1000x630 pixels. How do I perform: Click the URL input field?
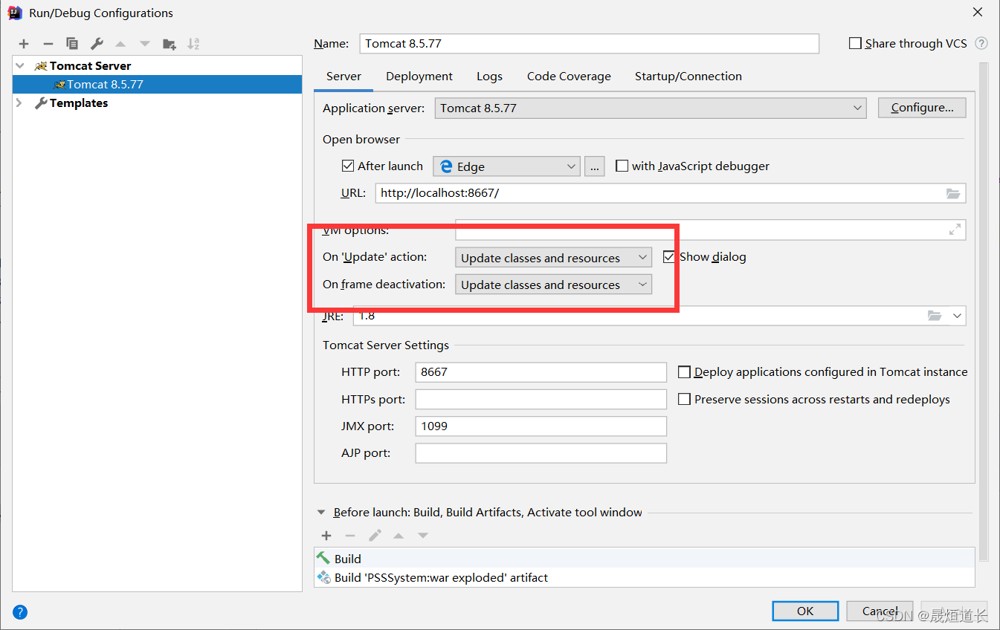coord(670,193)
